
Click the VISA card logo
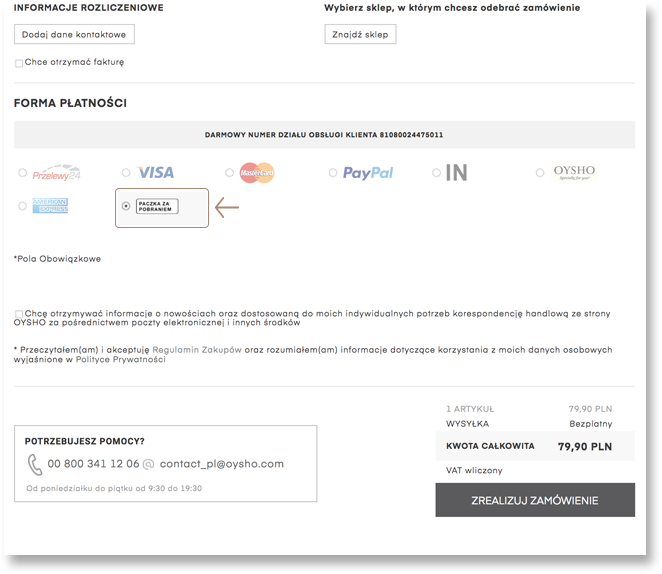click(156, 173)
